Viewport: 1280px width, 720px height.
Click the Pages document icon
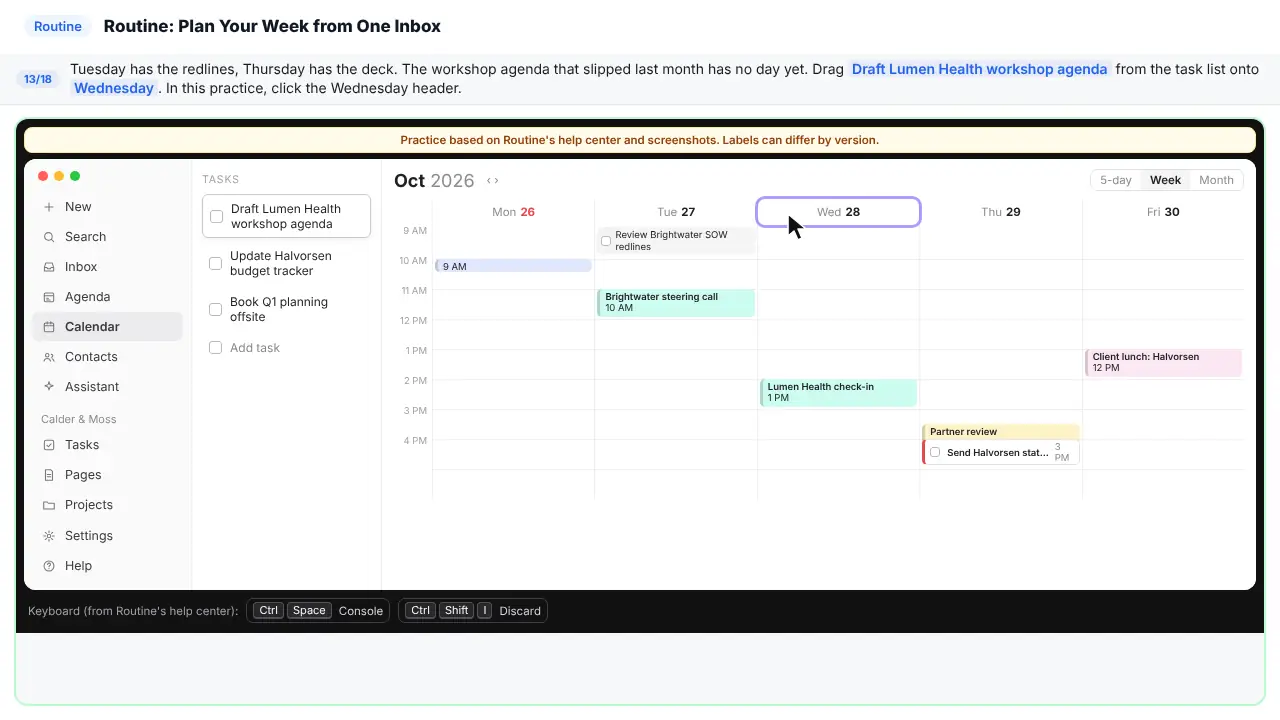click(x=49, y=475)
